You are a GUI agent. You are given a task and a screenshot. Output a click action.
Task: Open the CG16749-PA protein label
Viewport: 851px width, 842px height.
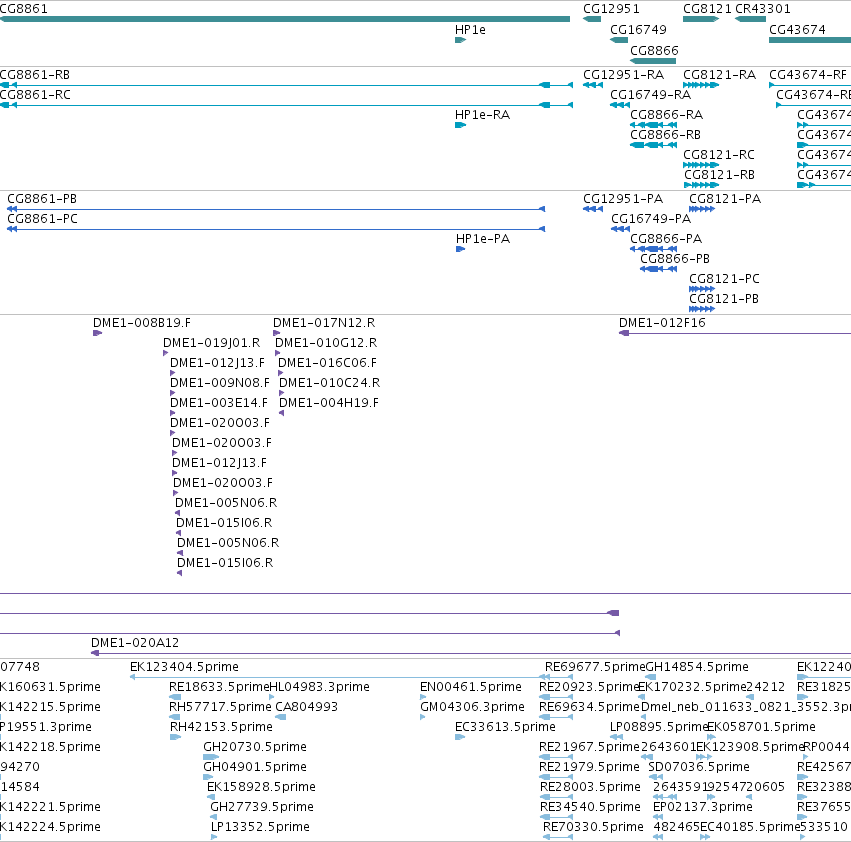point(651,219)
